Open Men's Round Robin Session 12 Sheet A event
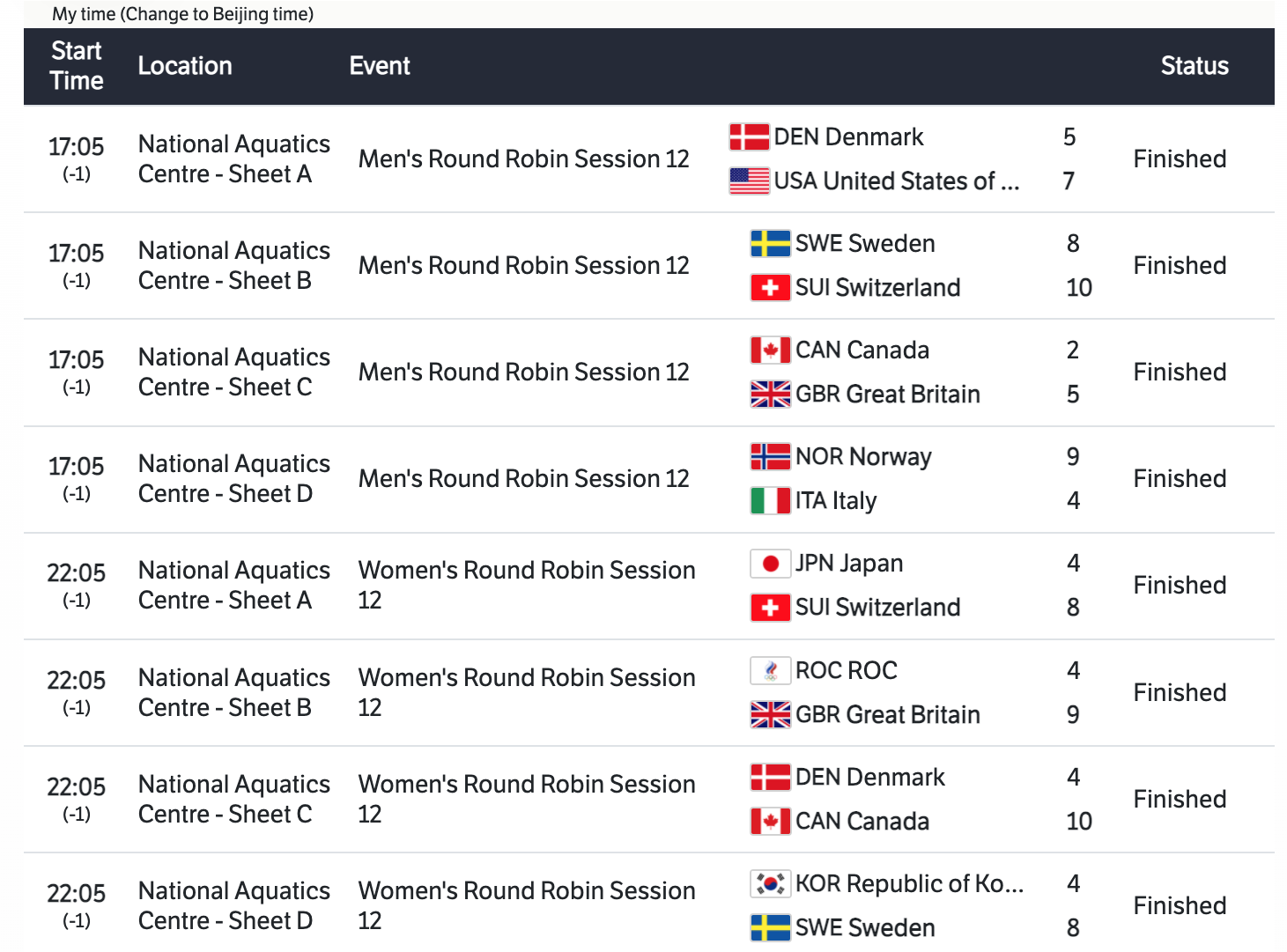 click(x=523, y=159)
